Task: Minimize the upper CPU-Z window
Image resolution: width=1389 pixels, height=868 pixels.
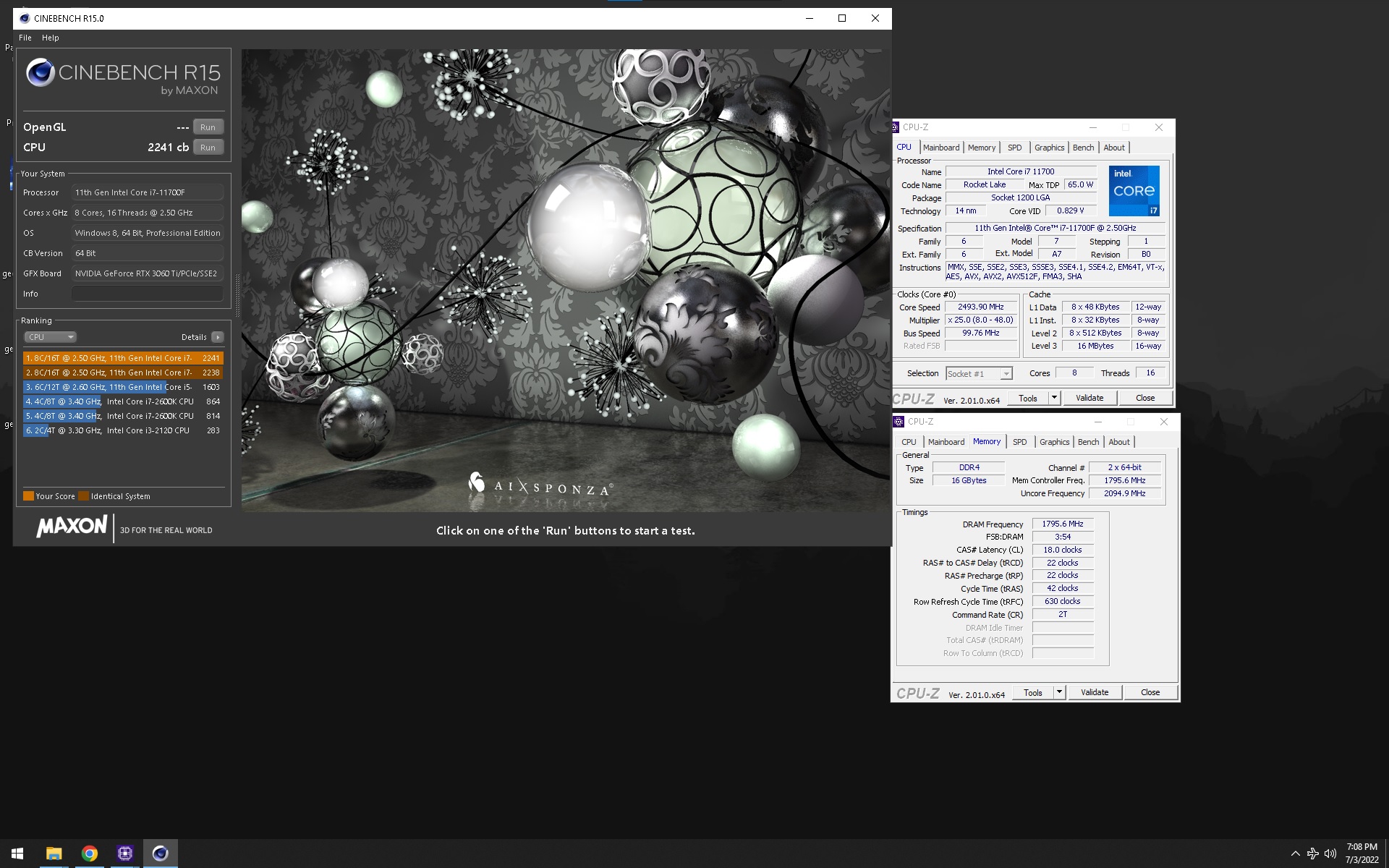Action: (x=1092, y=127)
